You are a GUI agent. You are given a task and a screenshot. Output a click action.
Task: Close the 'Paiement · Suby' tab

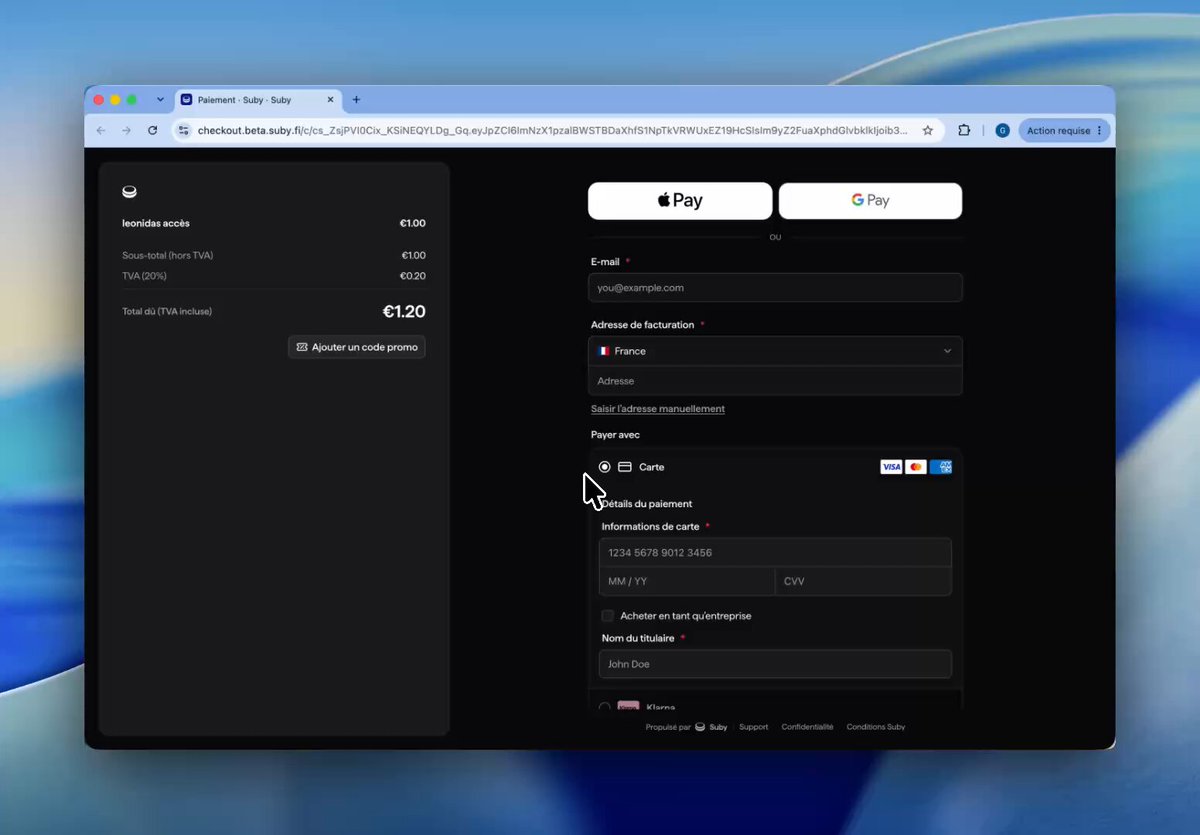[331, 100]
